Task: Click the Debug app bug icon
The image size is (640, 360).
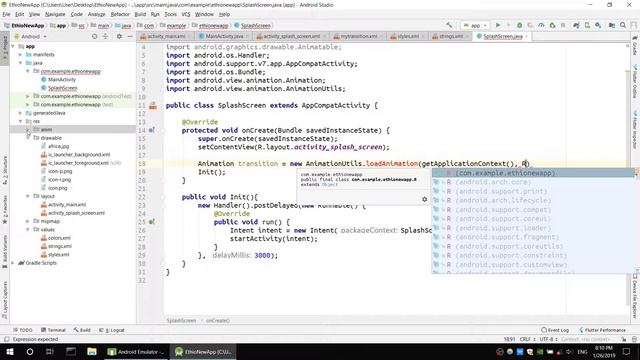Action: tap(519, 25)
